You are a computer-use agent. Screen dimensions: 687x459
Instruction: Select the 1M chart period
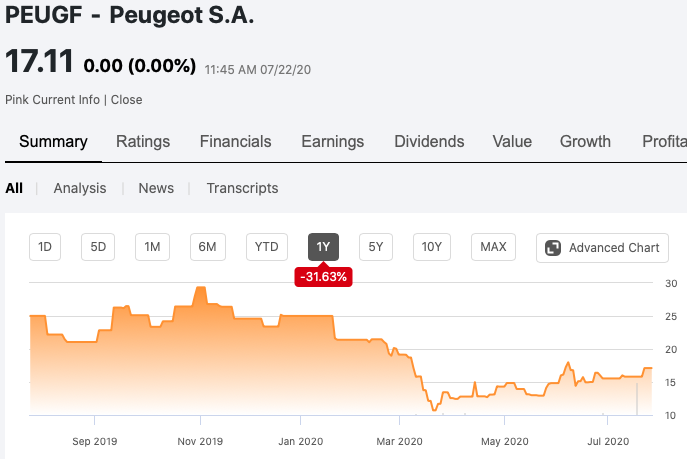[x=152, y=247]
